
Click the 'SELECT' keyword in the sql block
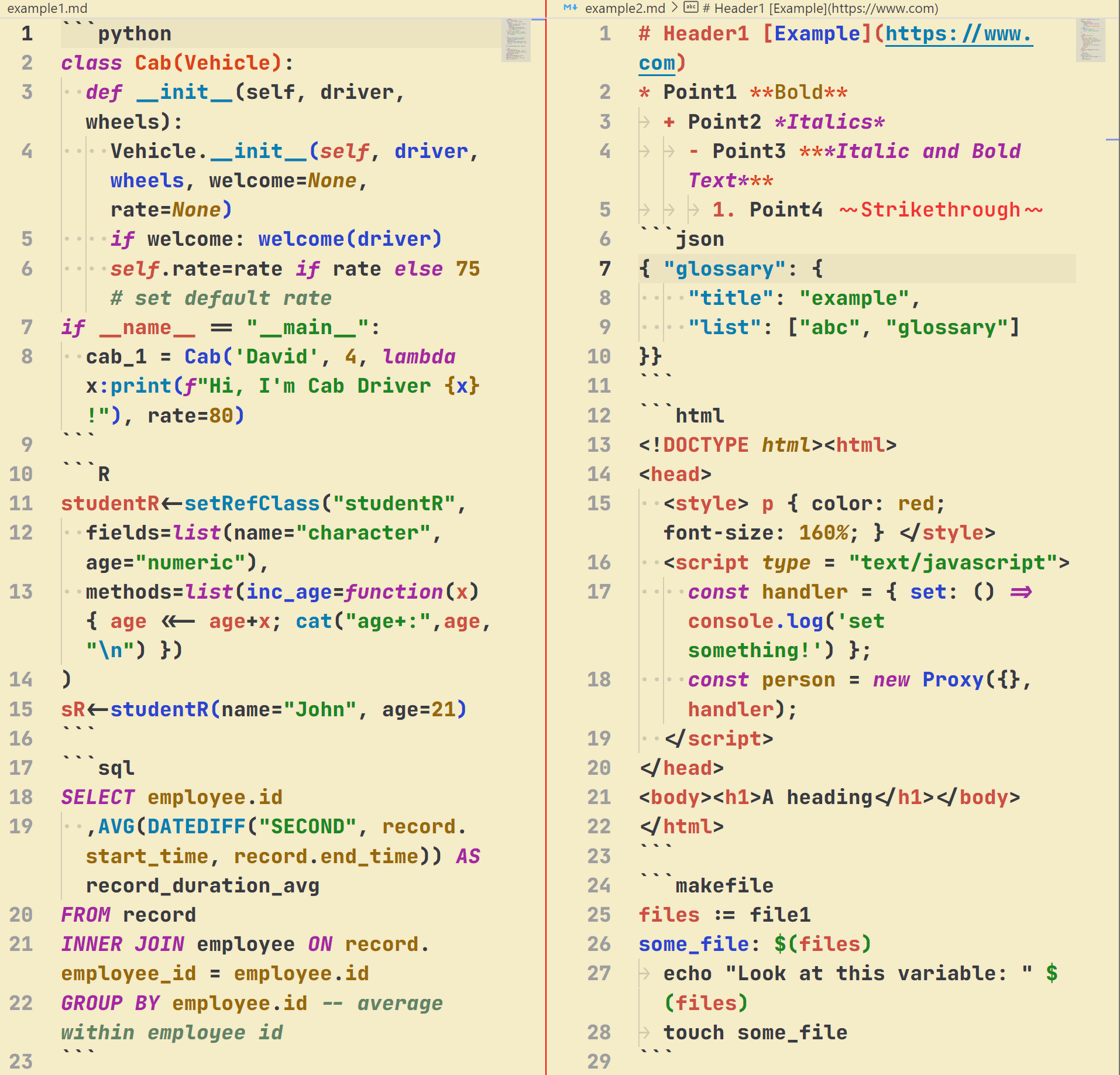click(x=98, y=797)
